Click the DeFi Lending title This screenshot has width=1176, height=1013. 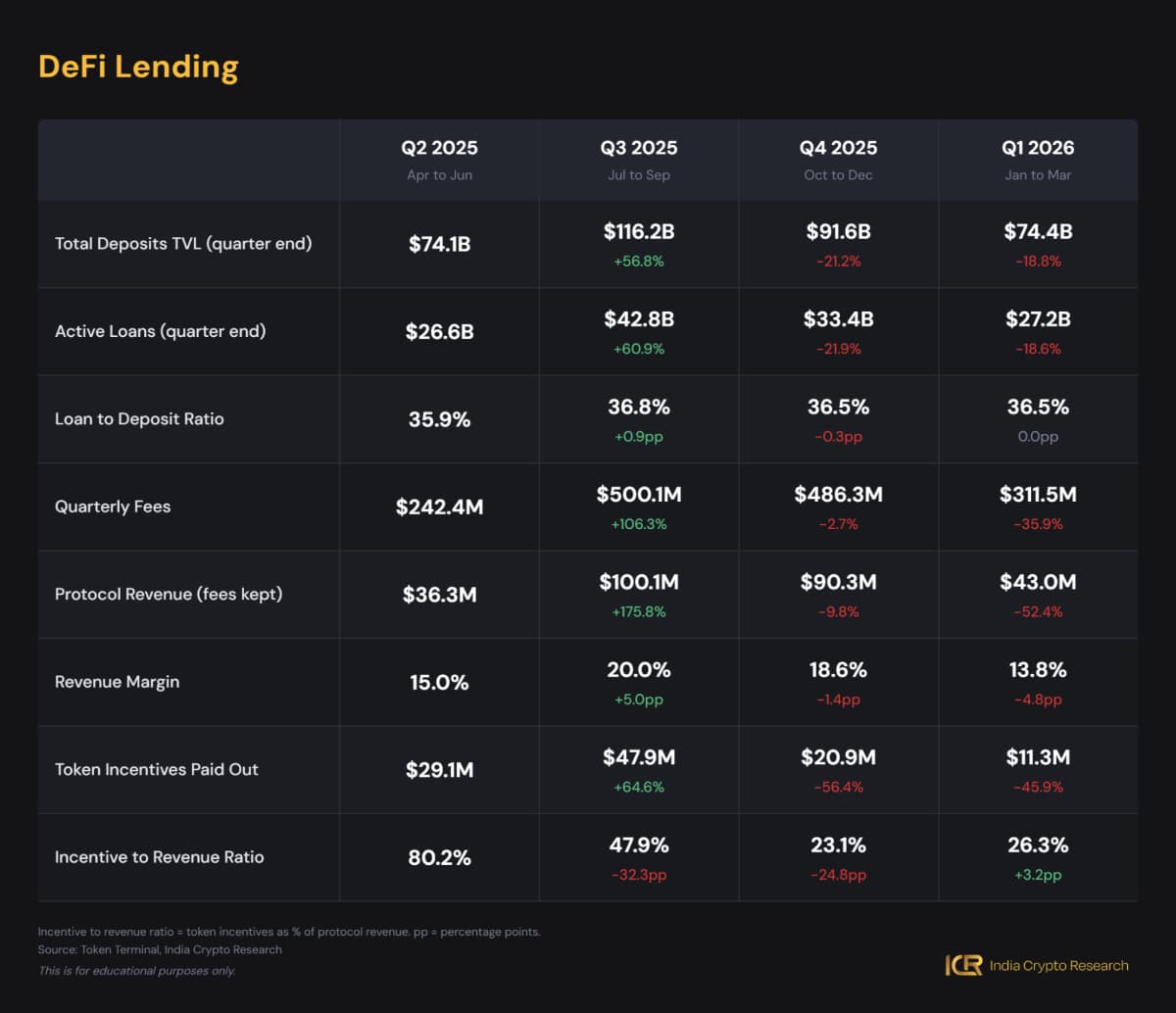tap(138, 67)
